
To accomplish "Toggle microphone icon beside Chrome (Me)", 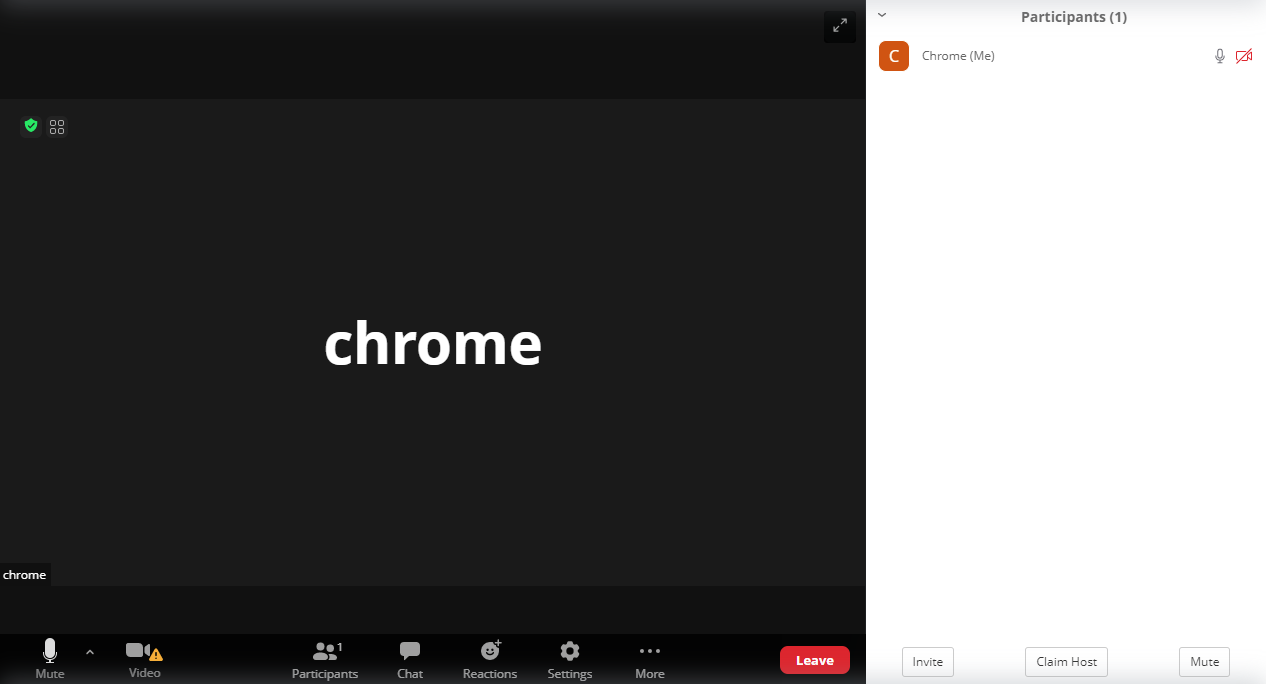I will coord(1220,56).
